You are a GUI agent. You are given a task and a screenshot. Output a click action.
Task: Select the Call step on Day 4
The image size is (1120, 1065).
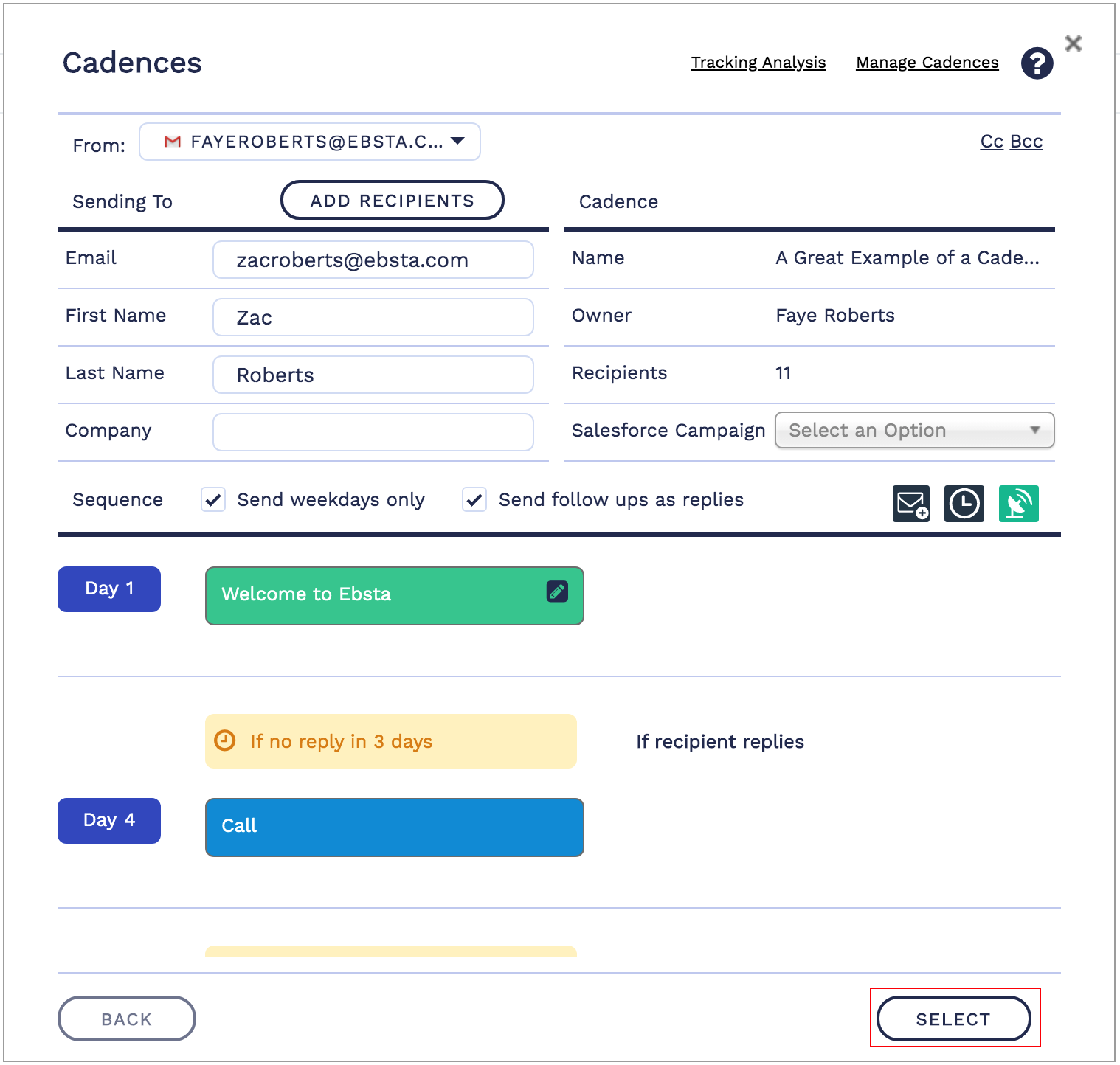click(394, 827)
